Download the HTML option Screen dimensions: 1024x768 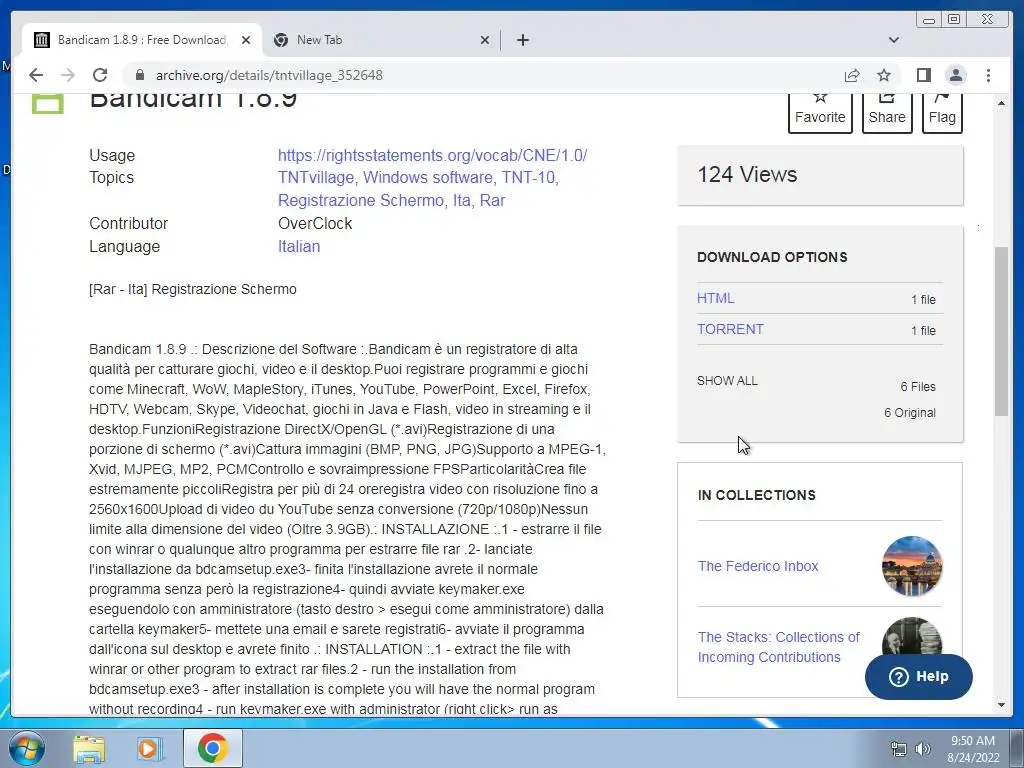[716, 298]
